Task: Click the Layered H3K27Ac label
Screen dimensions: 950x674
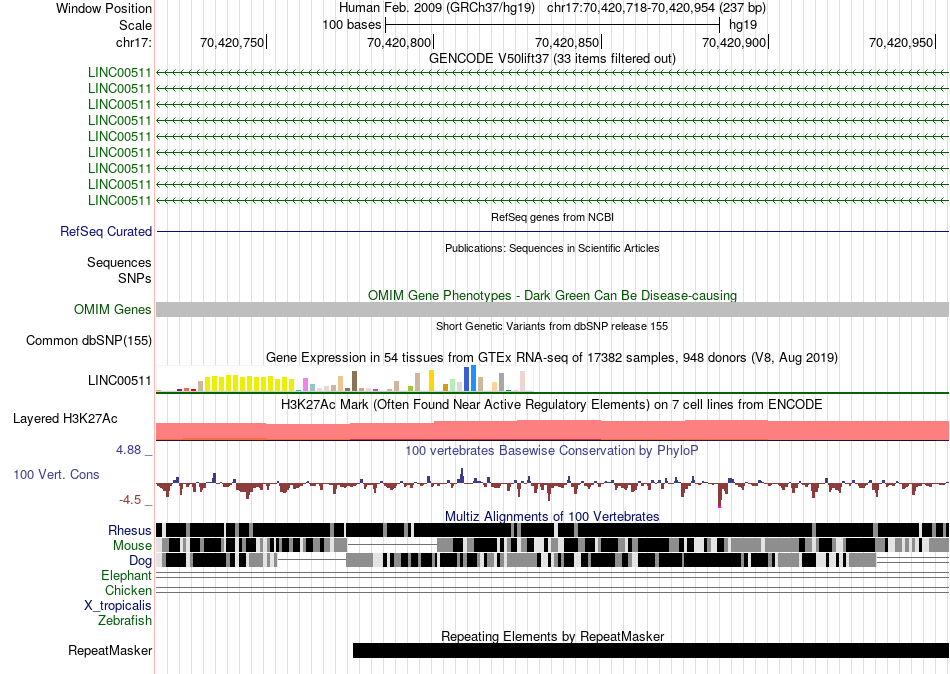Action: point(65,419)
